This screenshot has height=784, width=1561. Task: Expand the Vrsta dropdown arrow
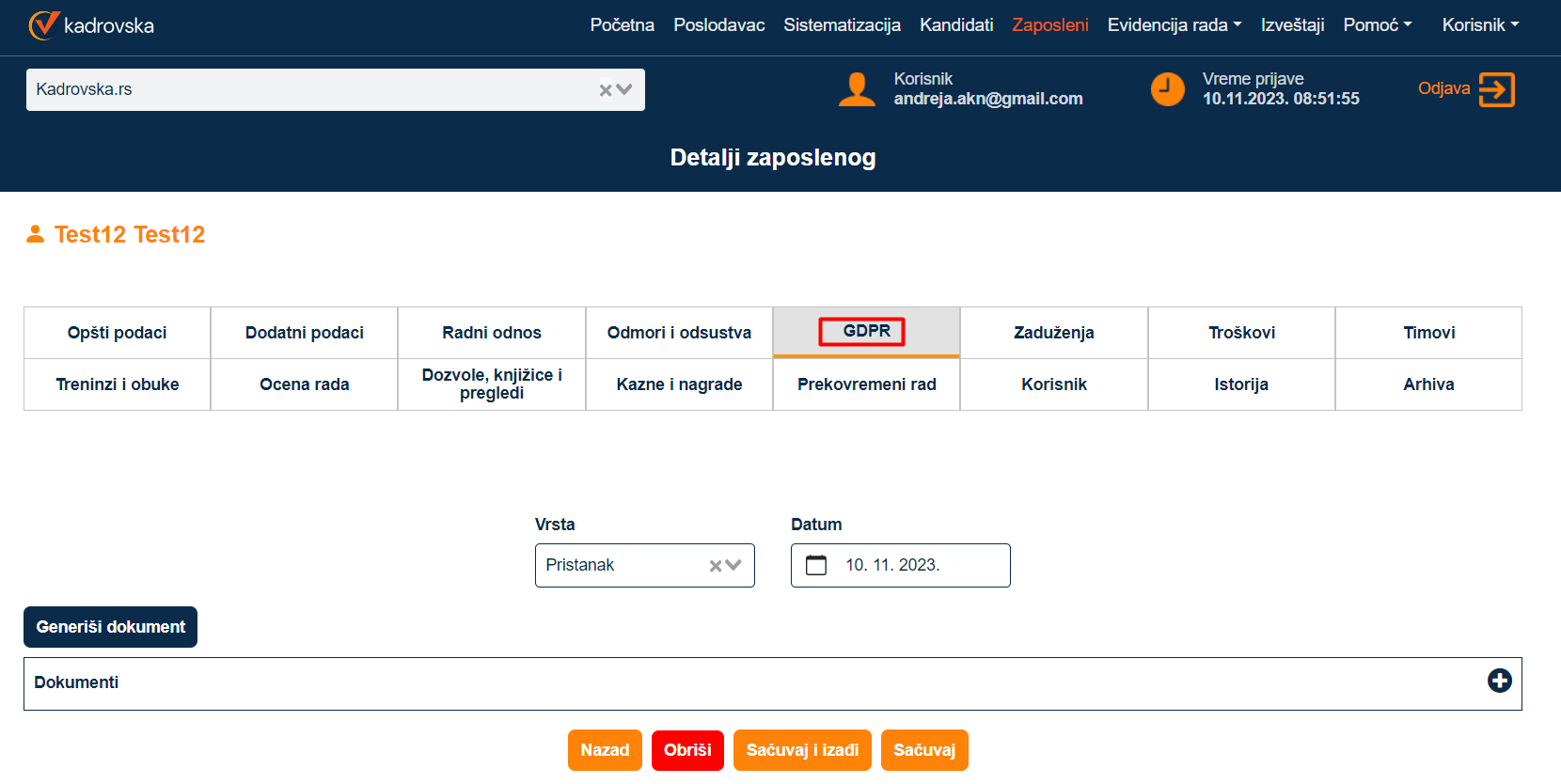[x=734, y=566]
